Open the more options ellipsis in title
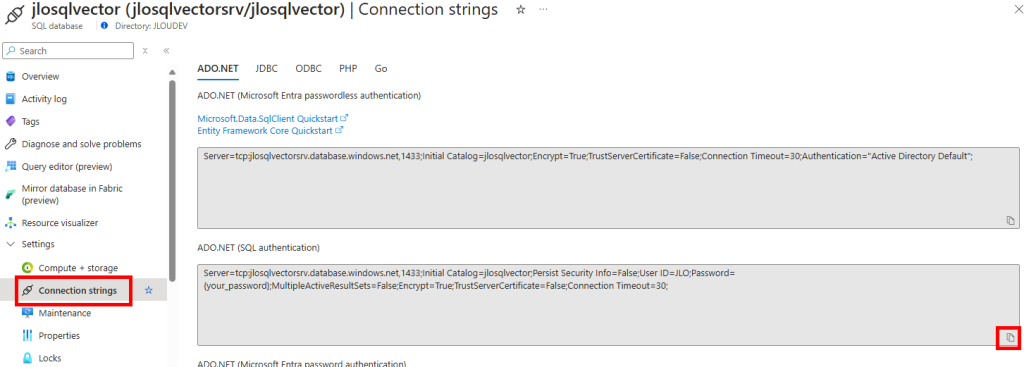 click(x=543, y=10)
